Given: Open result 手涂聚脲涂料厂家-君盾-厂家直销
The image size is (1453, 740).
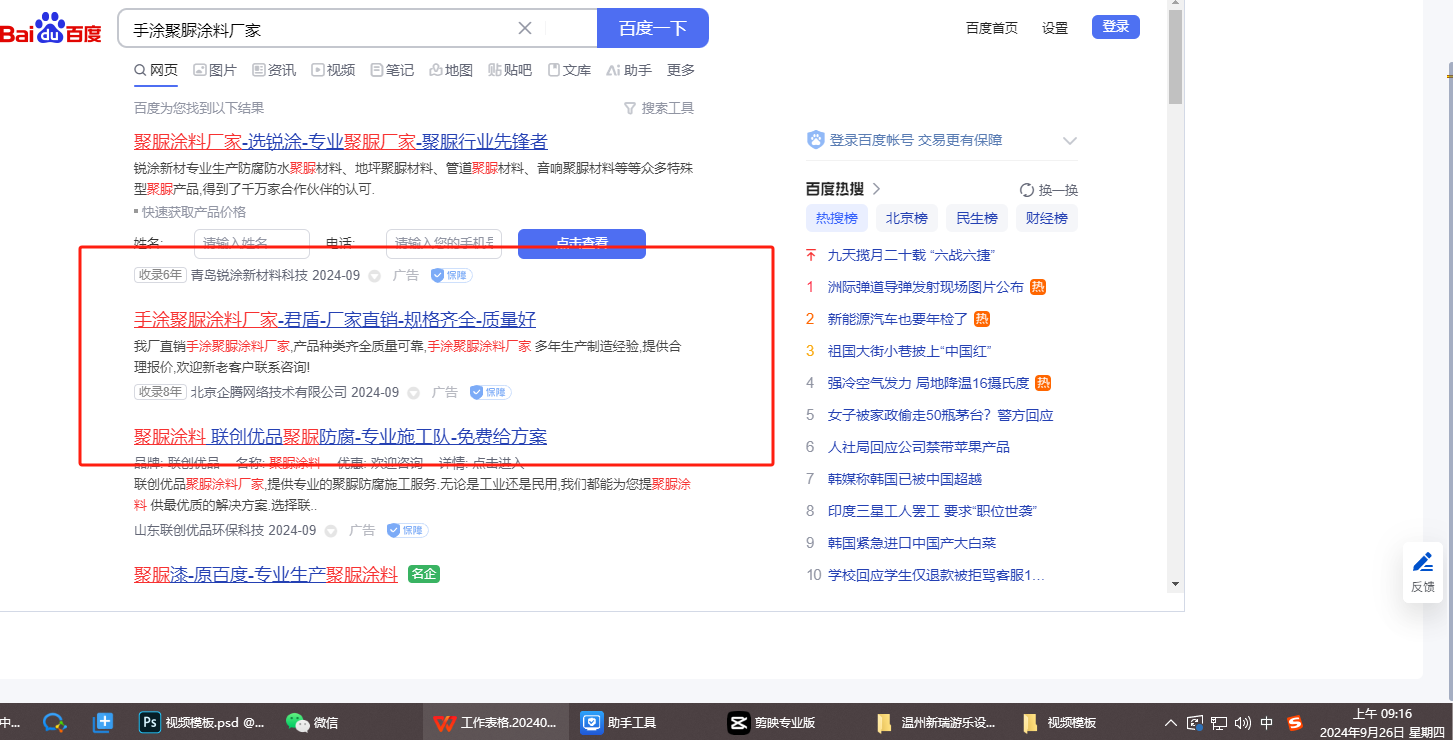Looking at the screenshot, I should coord(335,320).
